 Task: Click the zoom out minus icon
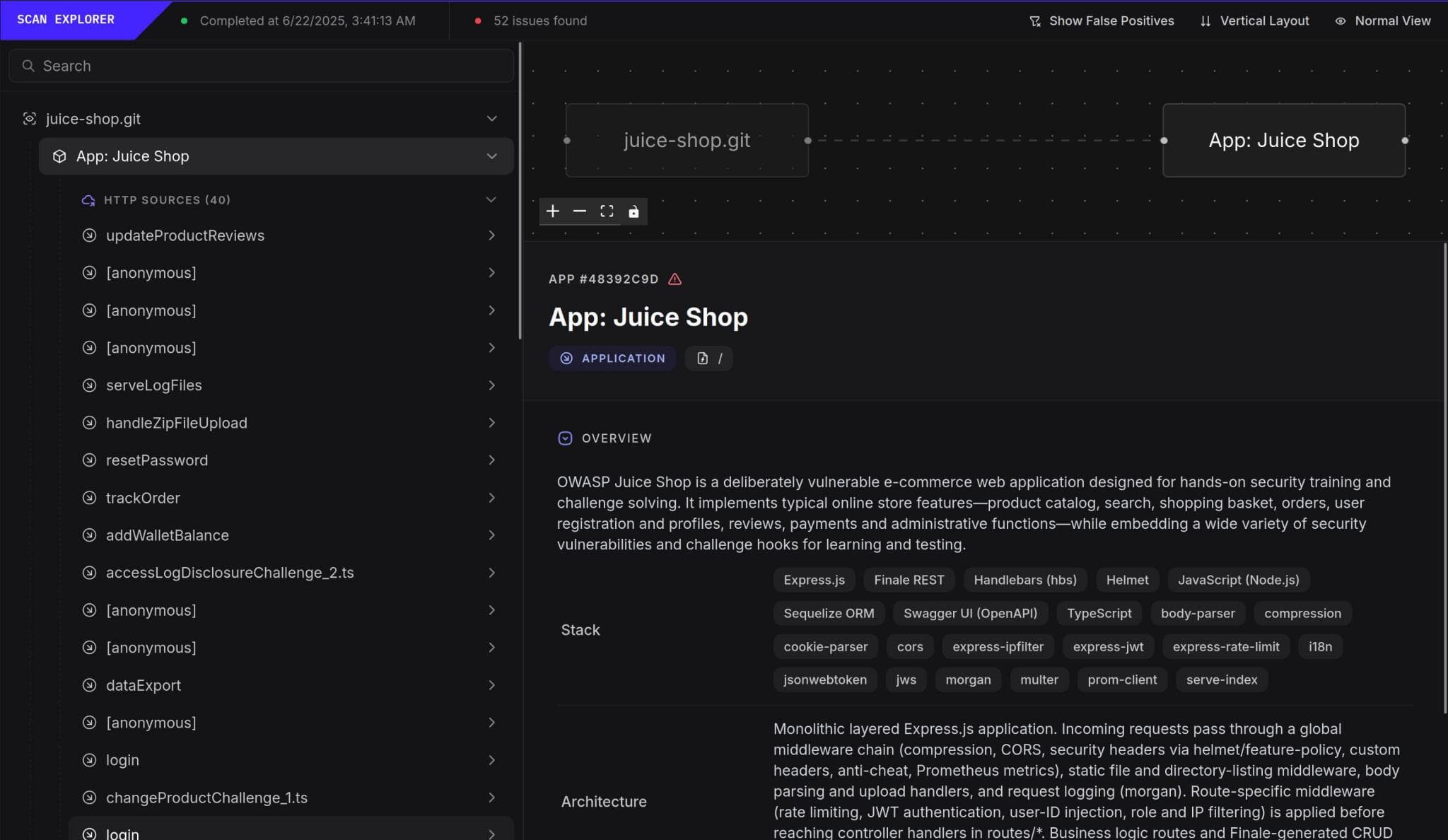click(580, 211)
